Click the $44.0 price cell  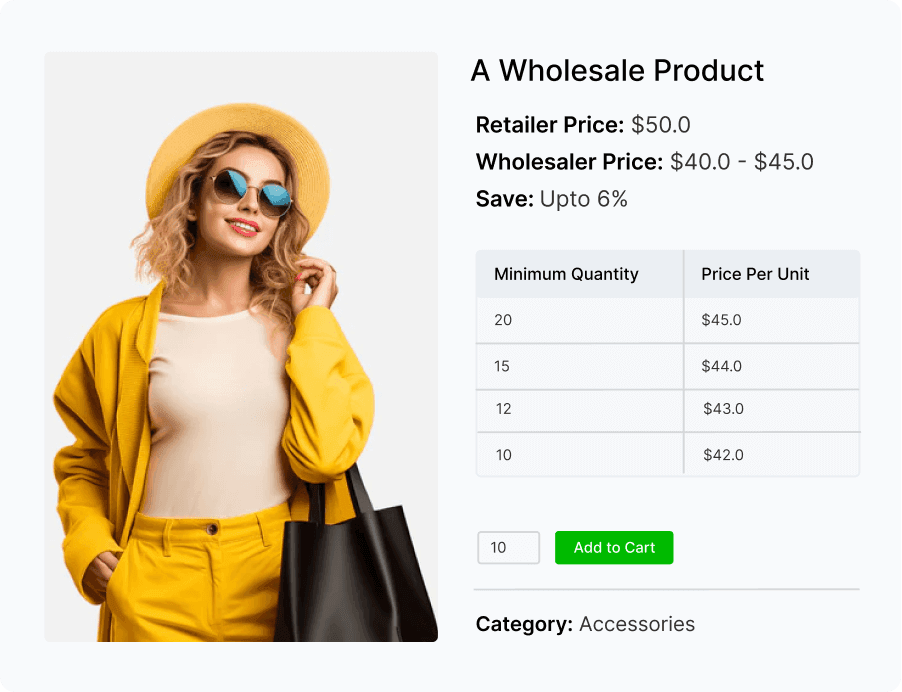pos(772,366)
